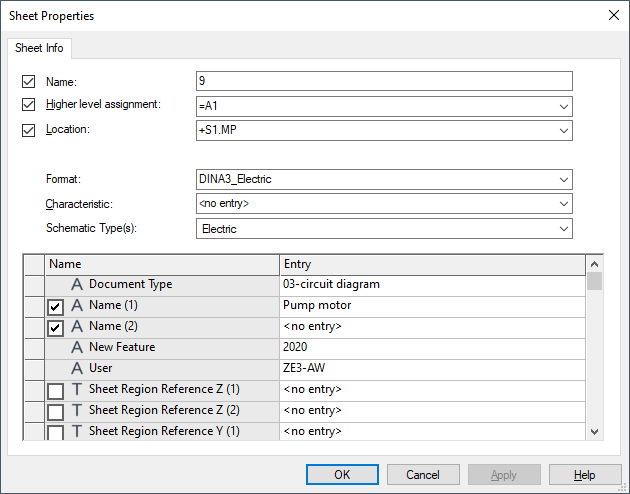The height and width of the screenshot is (494, 630).
Task: Click <no entry> cell for Sheet Region Reference Y (1)
Action: tap(433, 431)
